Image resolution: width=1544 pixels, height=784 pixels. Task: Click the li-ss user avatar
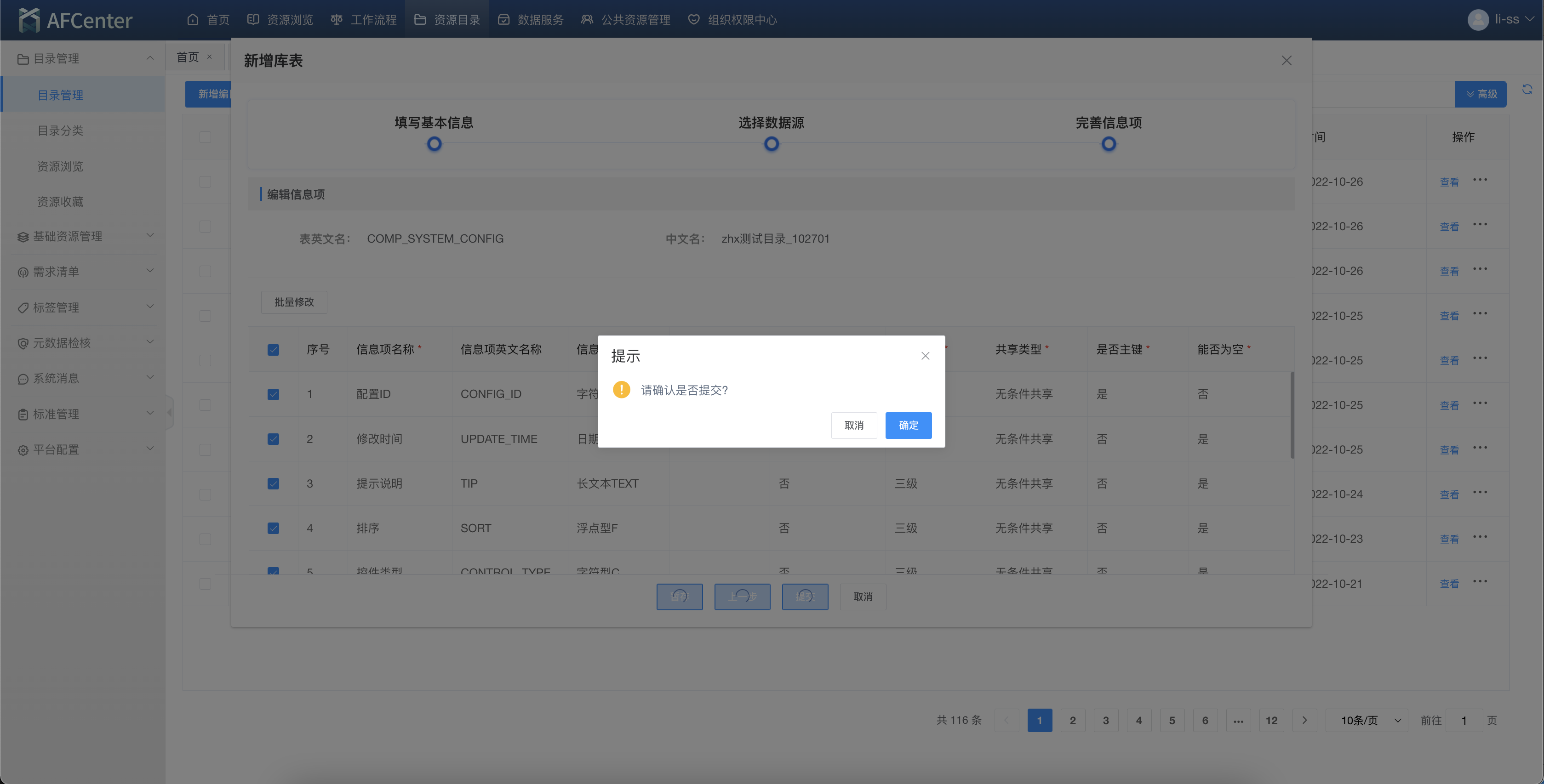[x=1477, y=20]
